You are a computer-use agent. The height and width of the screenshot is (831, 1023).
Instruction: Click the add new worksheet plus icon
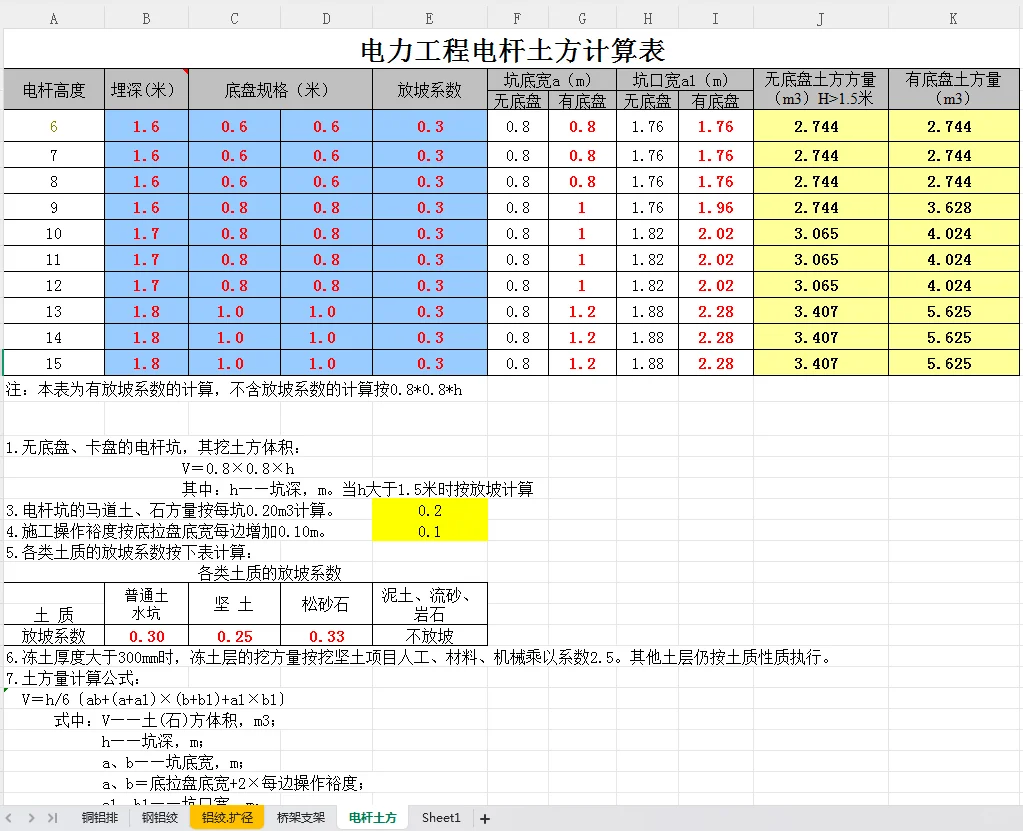[x=484, y=818]
